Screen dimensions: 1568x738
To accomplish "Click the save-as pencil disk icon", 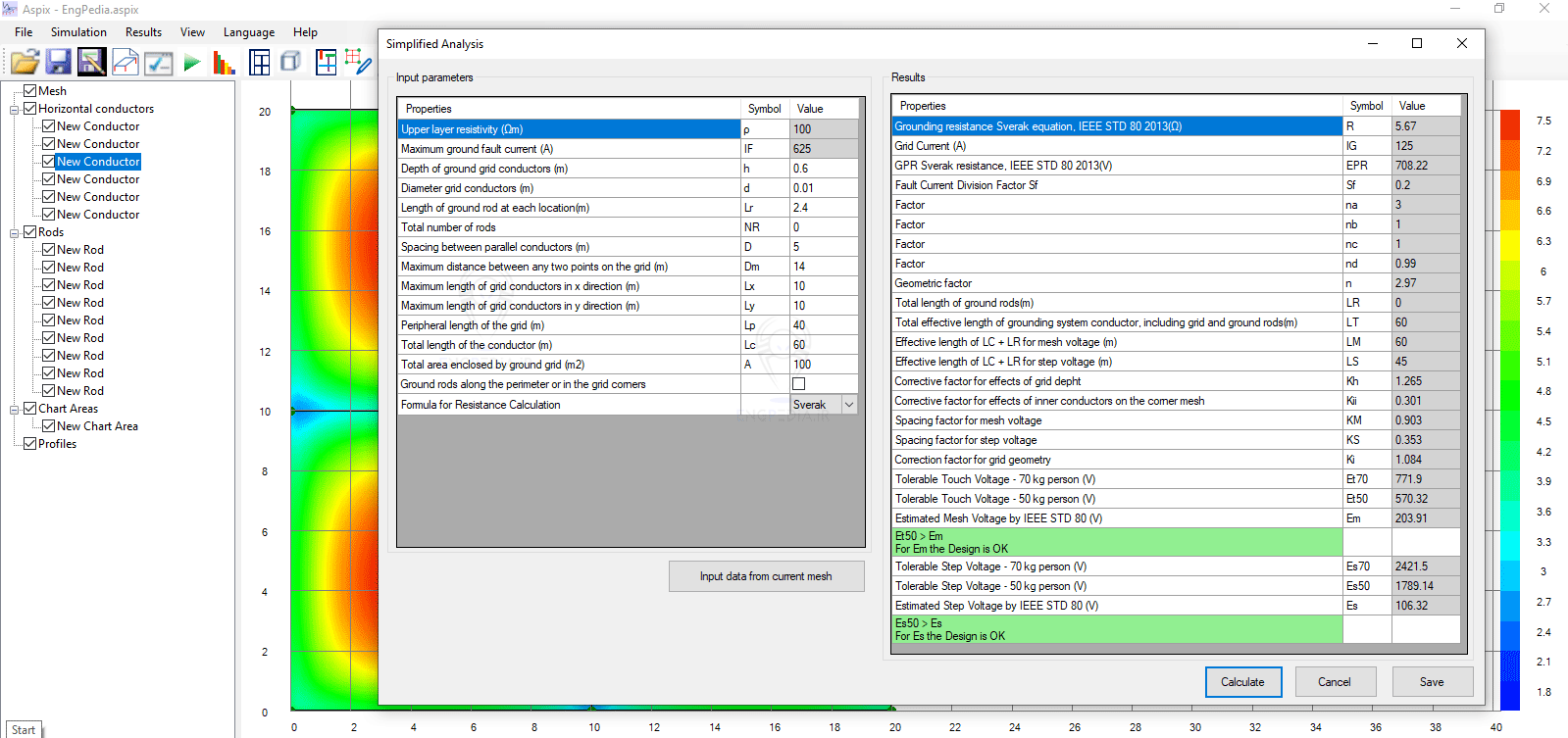I will click(92, 63).
